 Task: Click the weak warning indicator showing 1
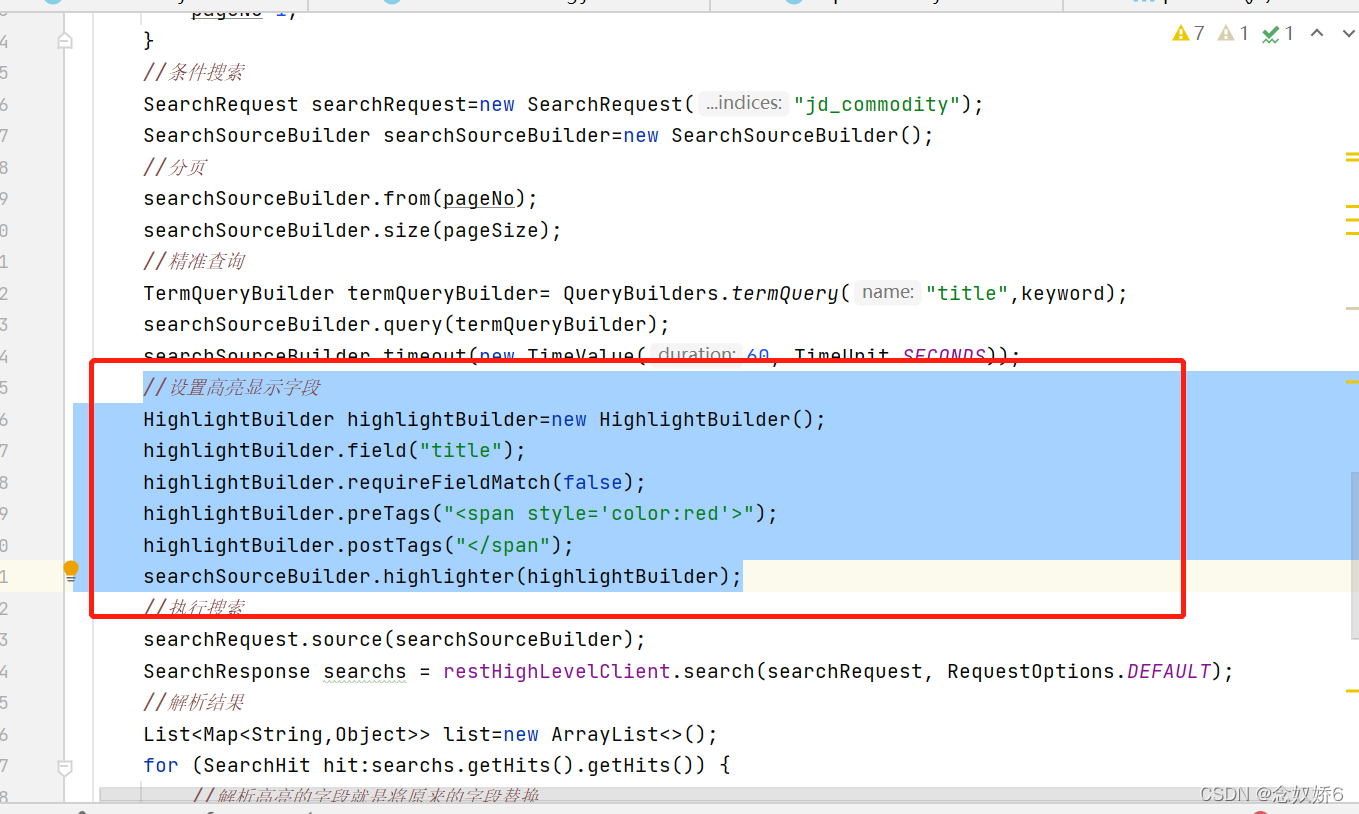pos(1234,34)
